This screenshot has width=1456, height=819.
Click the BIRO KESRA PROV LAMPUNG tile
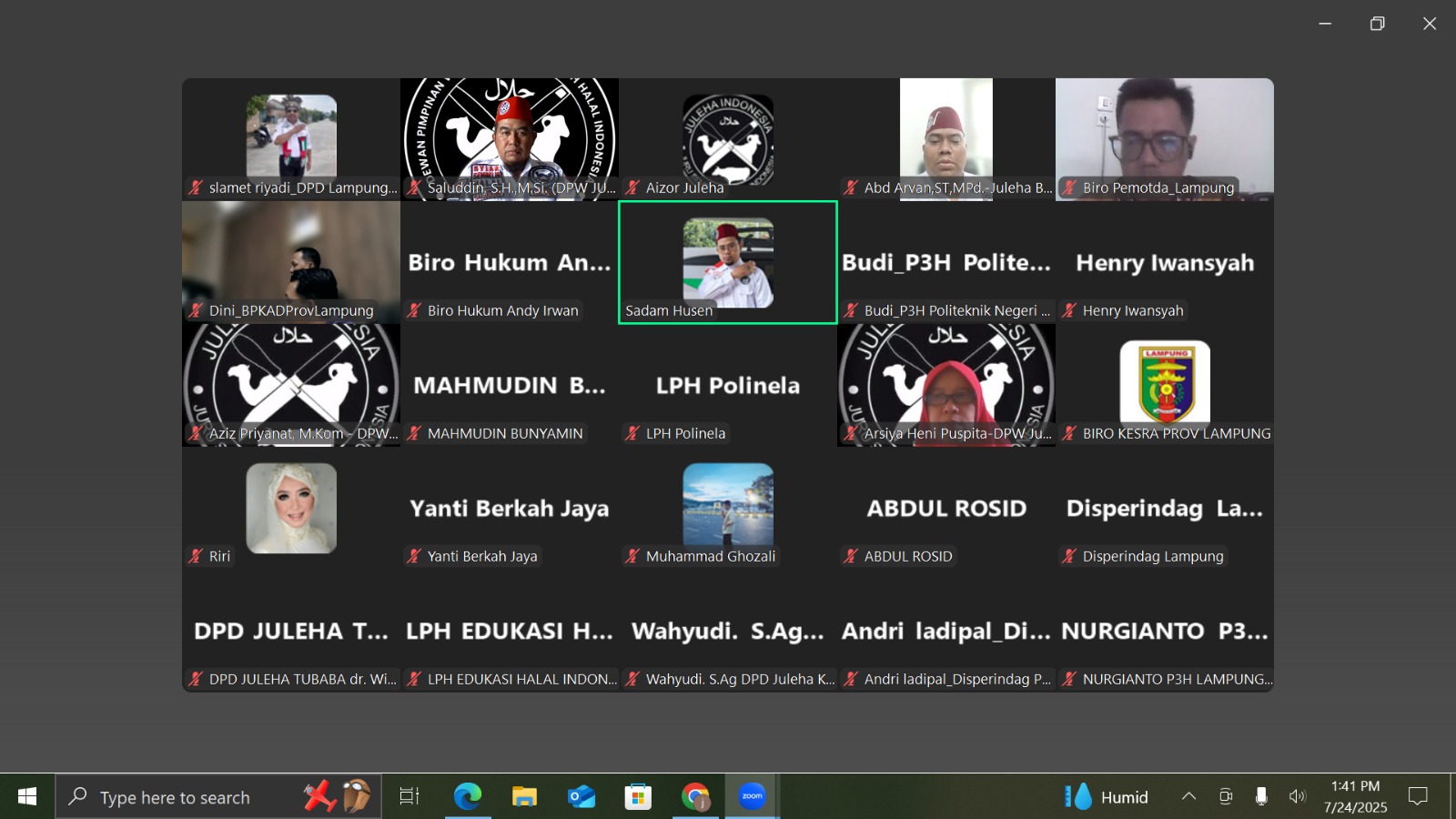1165,384
